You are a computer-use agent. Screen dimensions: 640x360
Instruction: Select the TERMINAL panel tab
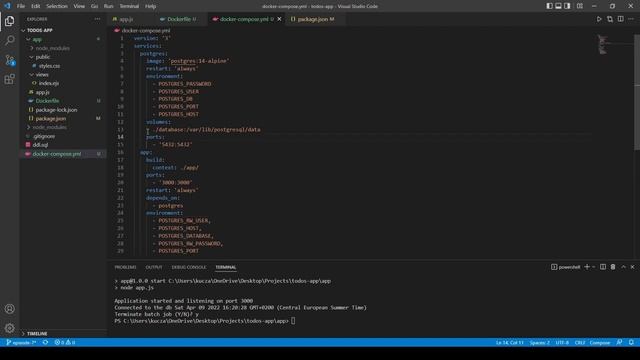(x=226, y=267)
